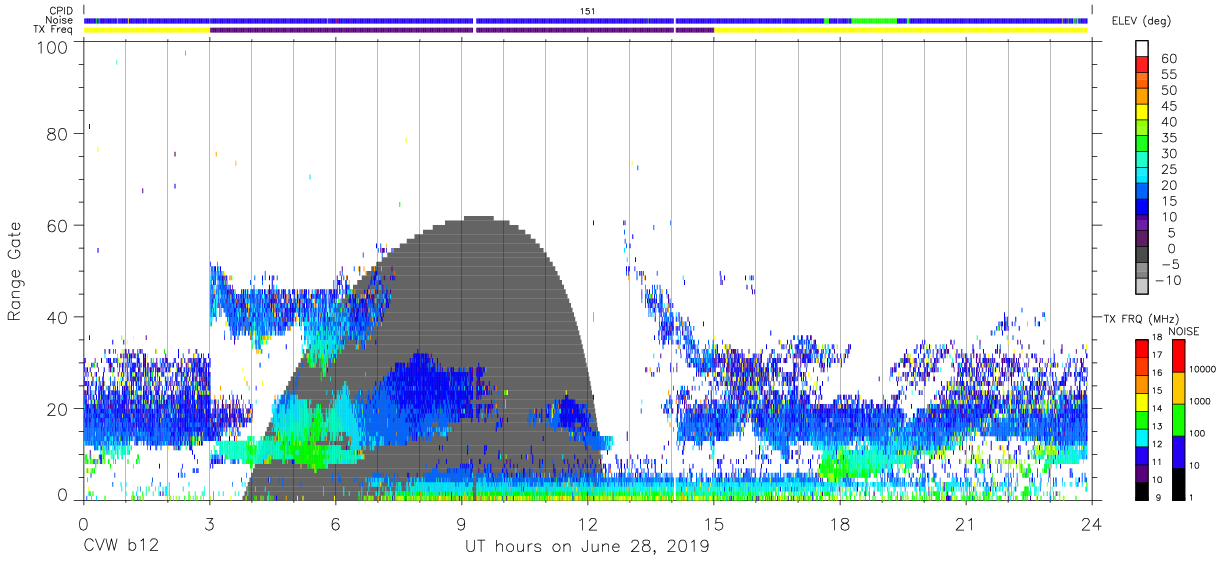Viewport: 1228px width, 567px height.
Task: Click the 1 label at the NOISE legend bottom
Action: (x=1191, y=497)
